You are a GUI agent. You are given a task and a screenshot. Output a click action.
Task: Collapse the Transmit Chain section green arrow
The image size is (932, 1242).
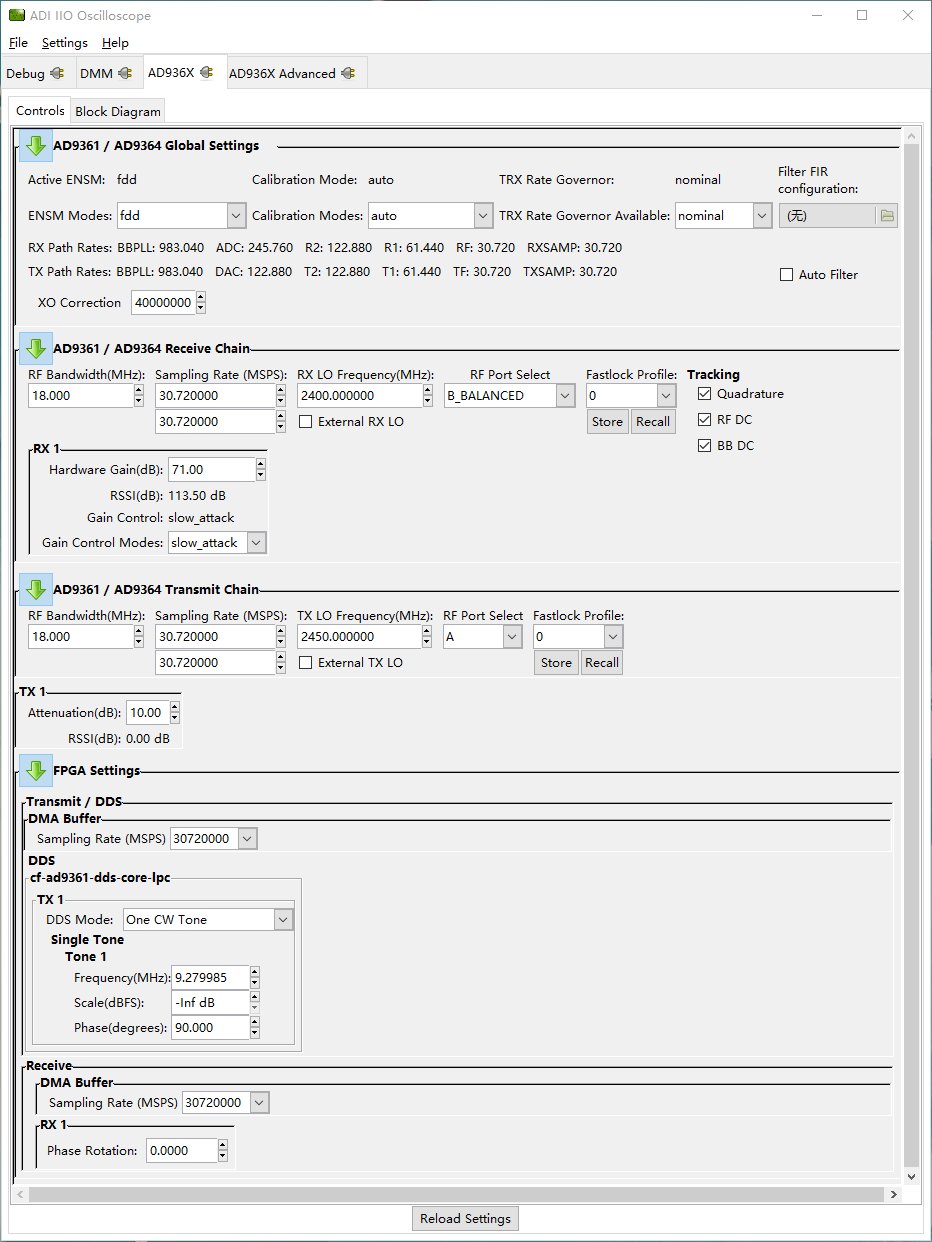tap(36, 590)
